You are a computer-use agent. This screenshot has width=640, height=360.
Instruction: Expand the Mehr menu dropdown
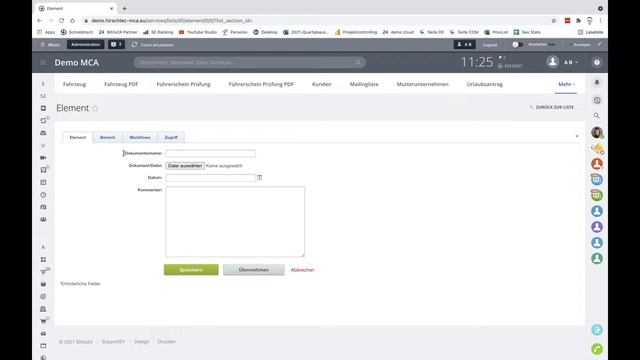pyautogui.click(x=566, y=84)
